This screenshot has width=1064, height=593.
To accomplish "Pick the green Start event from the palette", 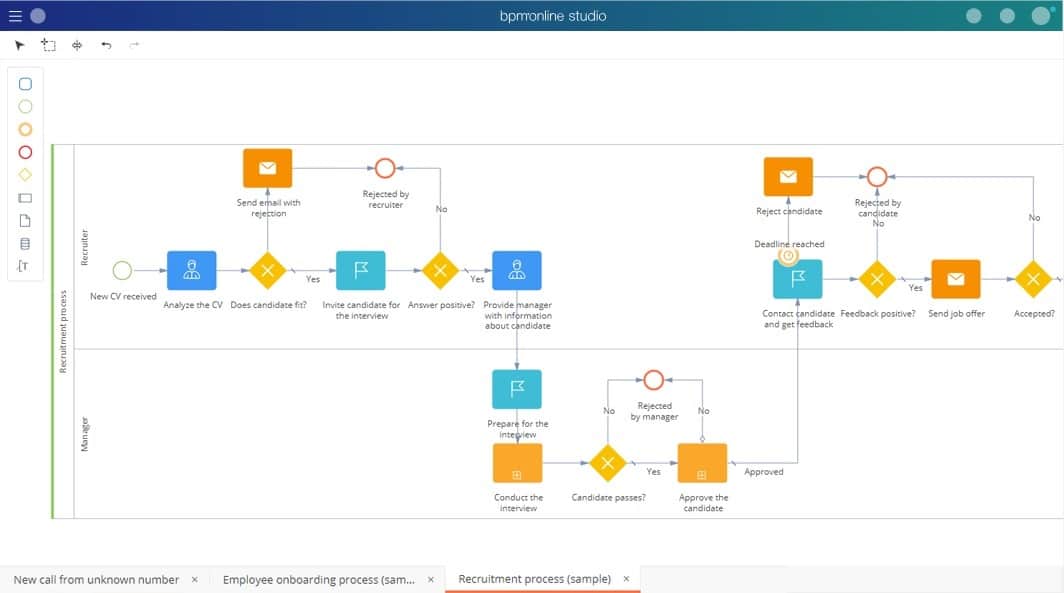I will pyautogui.click(x=24, y=106).
